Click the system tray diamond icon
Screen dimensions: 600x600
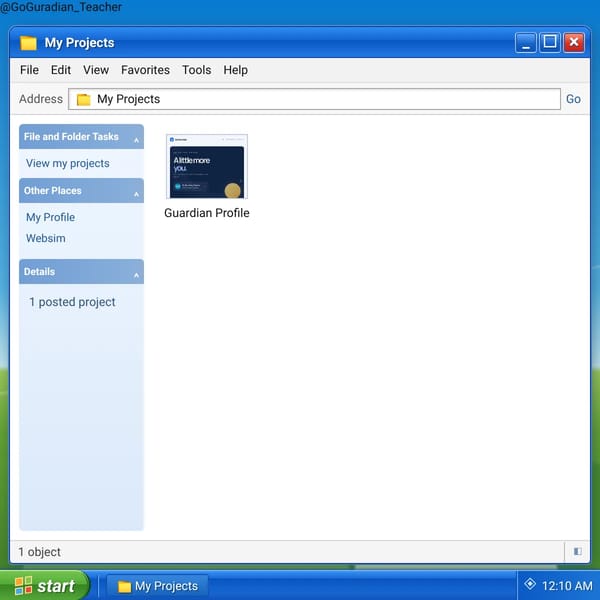(x=530, y=584)
